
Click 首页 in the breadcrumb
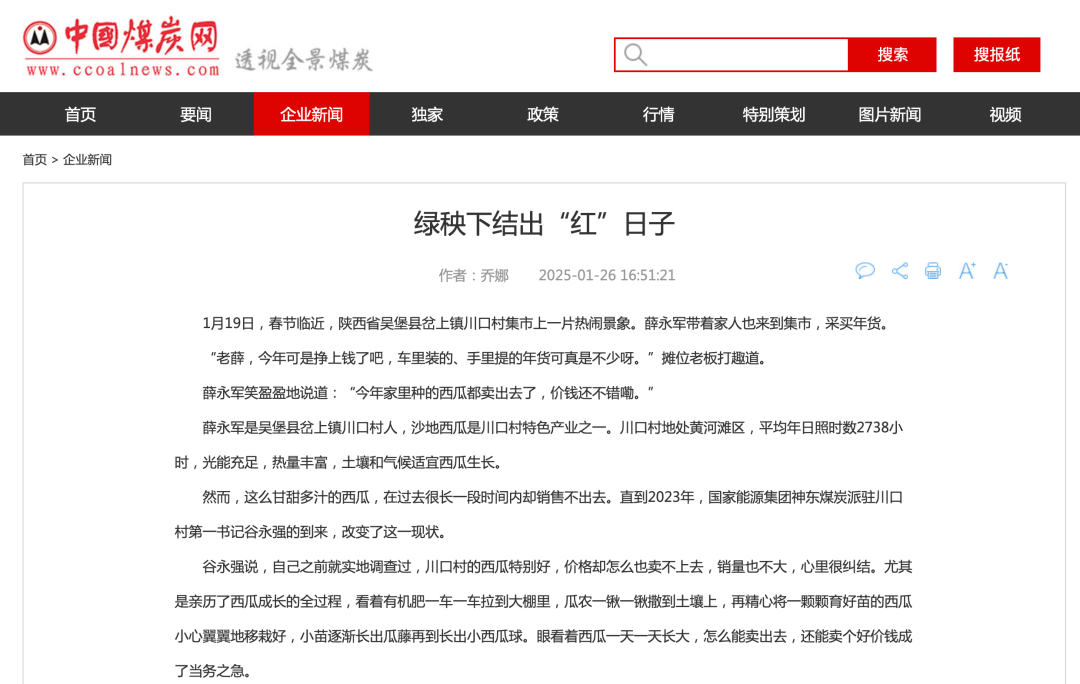coord(35,160)
